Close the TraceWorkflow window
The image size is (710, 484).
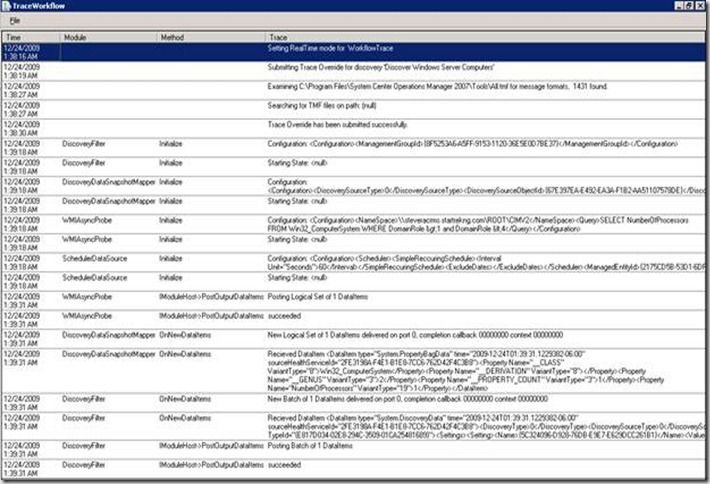pyautogui.click(x=699, y=5)
